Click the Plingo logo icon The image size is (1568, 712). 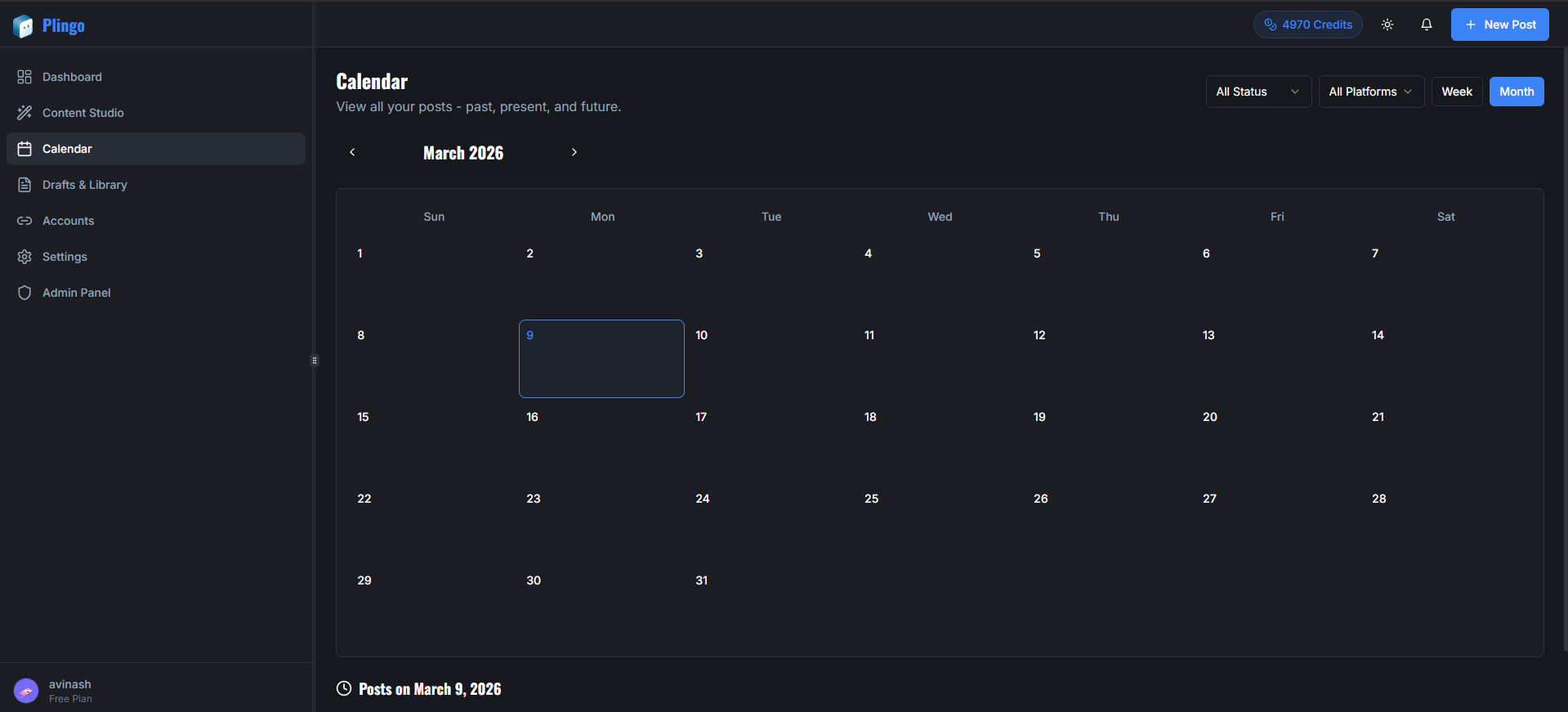[23, 26]
